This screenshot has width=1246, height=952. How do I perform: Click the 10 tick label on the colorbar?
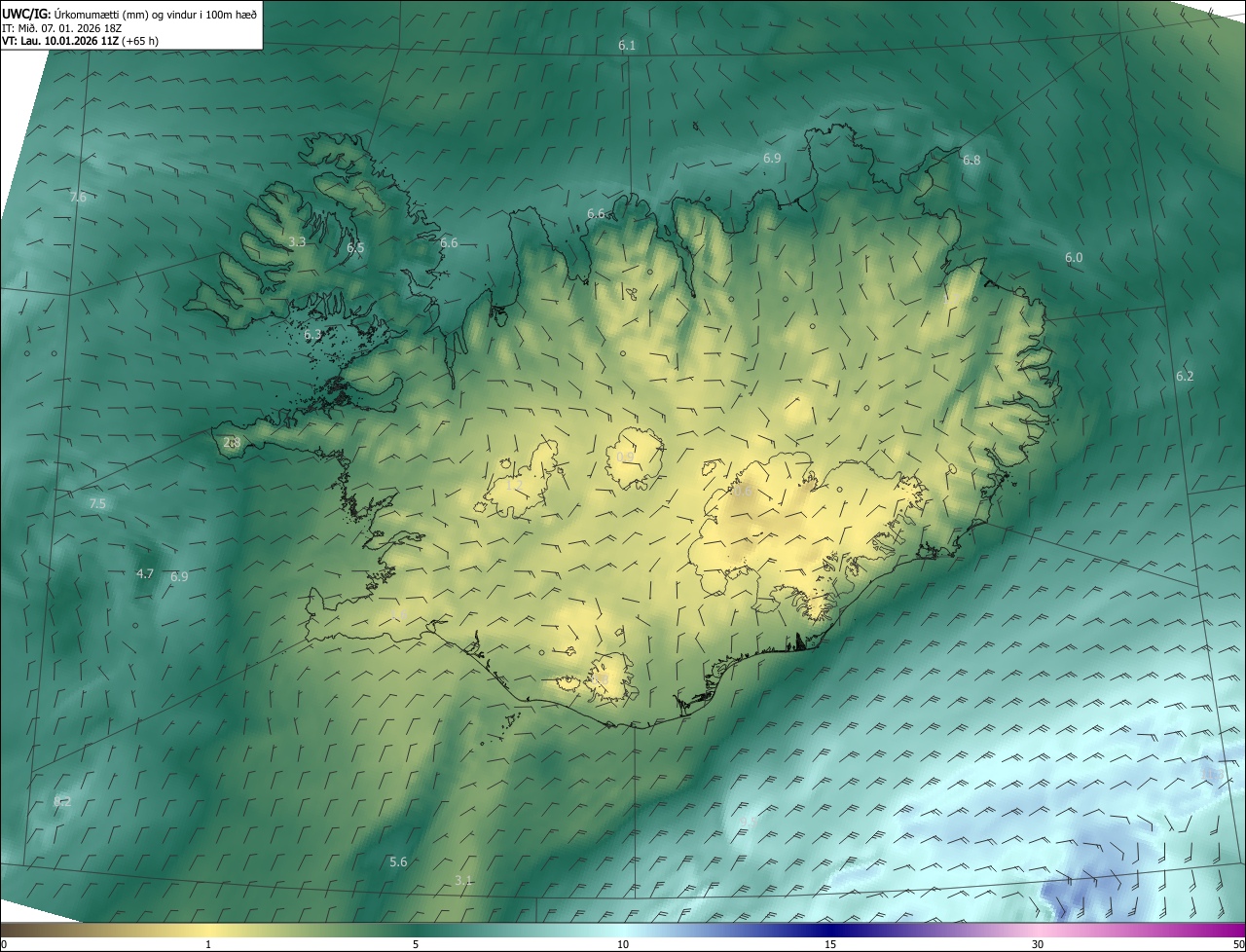click(623, 945)
